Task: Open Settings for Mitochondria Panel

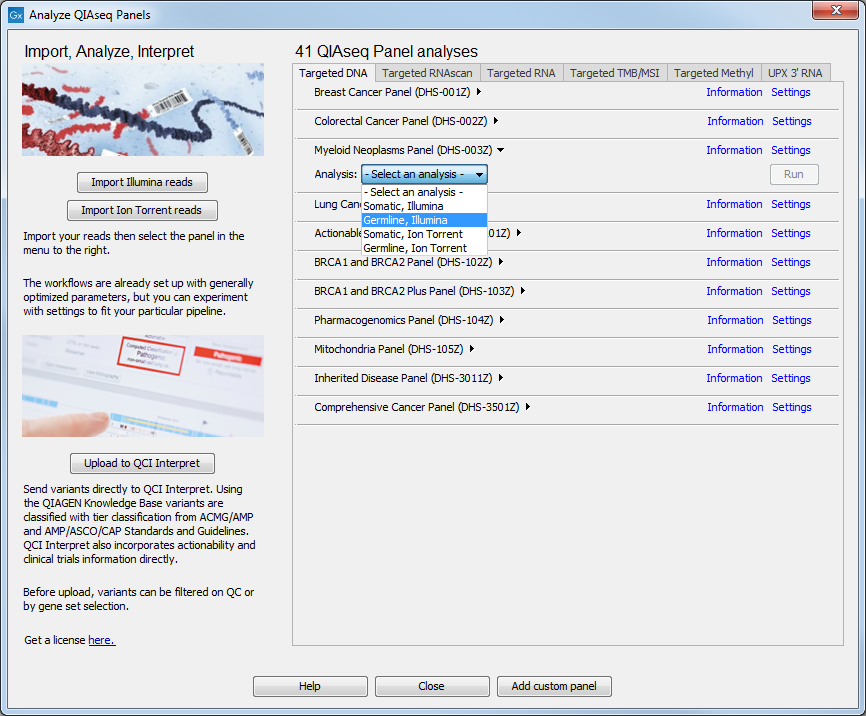Action: point(792,349)
